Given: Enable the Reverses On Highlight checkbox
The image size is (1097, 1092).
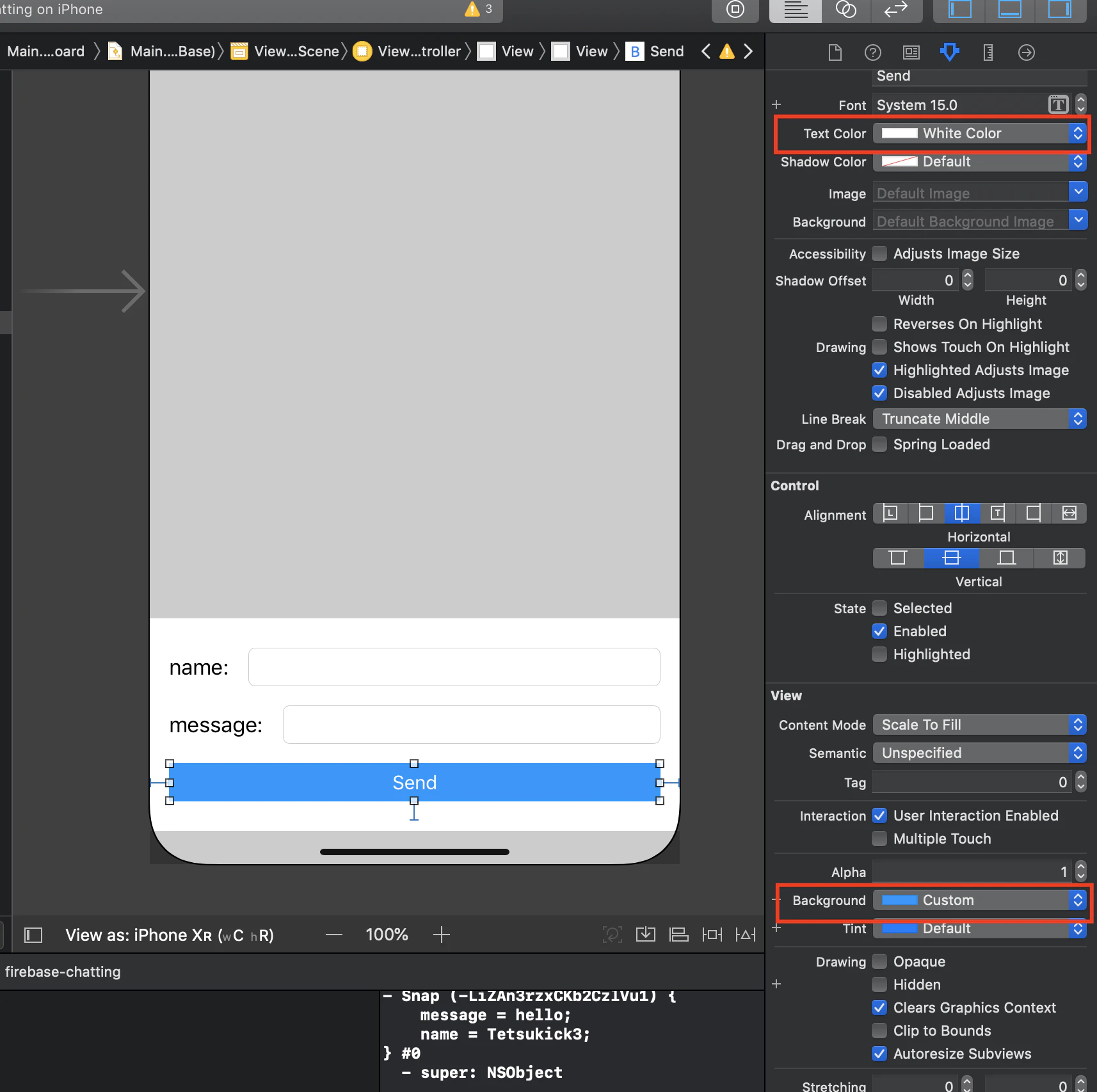Looking at the screenshot, I should click(x=880, y=324).
